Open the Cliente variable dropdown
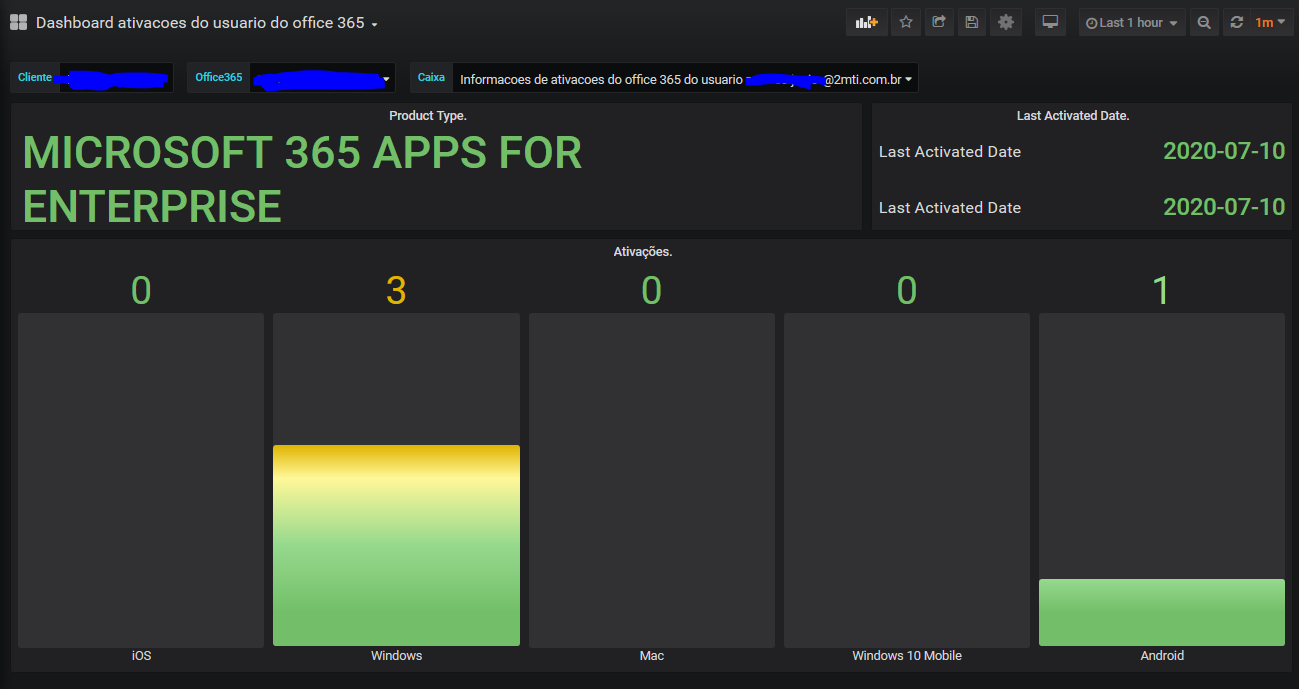 [x=115, y=78]
